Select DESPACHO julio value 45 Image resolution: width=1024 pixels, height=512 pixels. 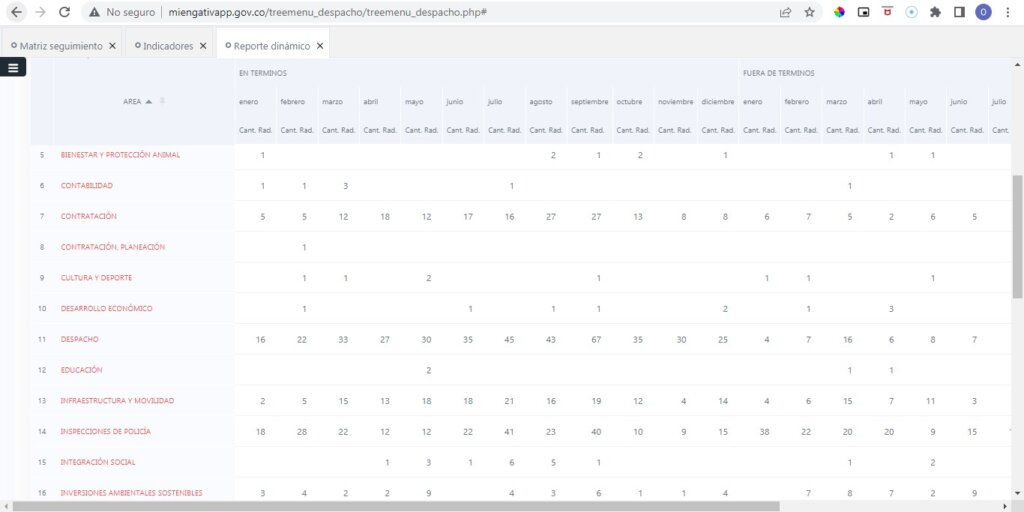[509, 340]
